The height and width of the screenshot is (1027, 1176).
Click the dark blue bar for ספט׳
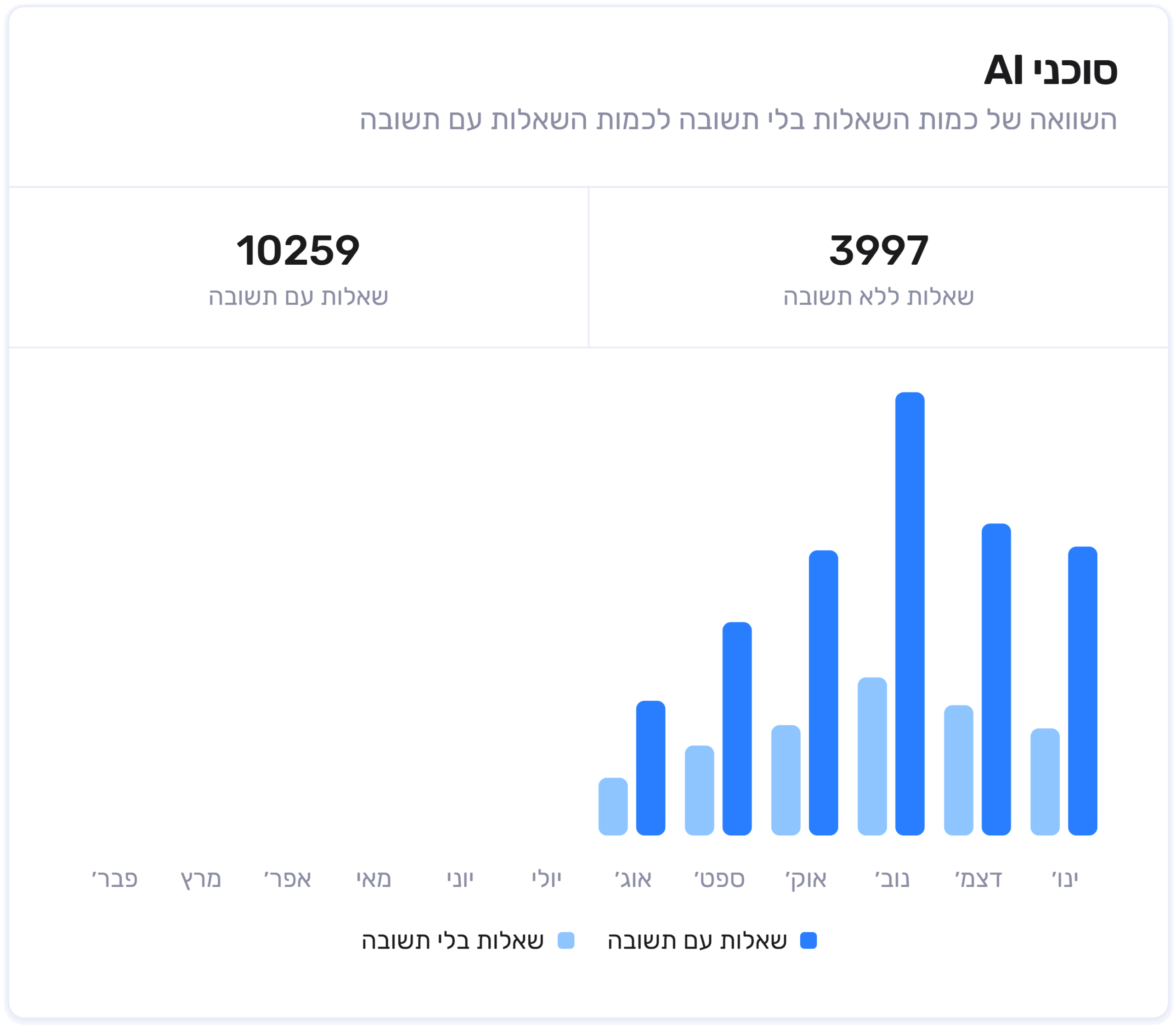click(737, 728)
